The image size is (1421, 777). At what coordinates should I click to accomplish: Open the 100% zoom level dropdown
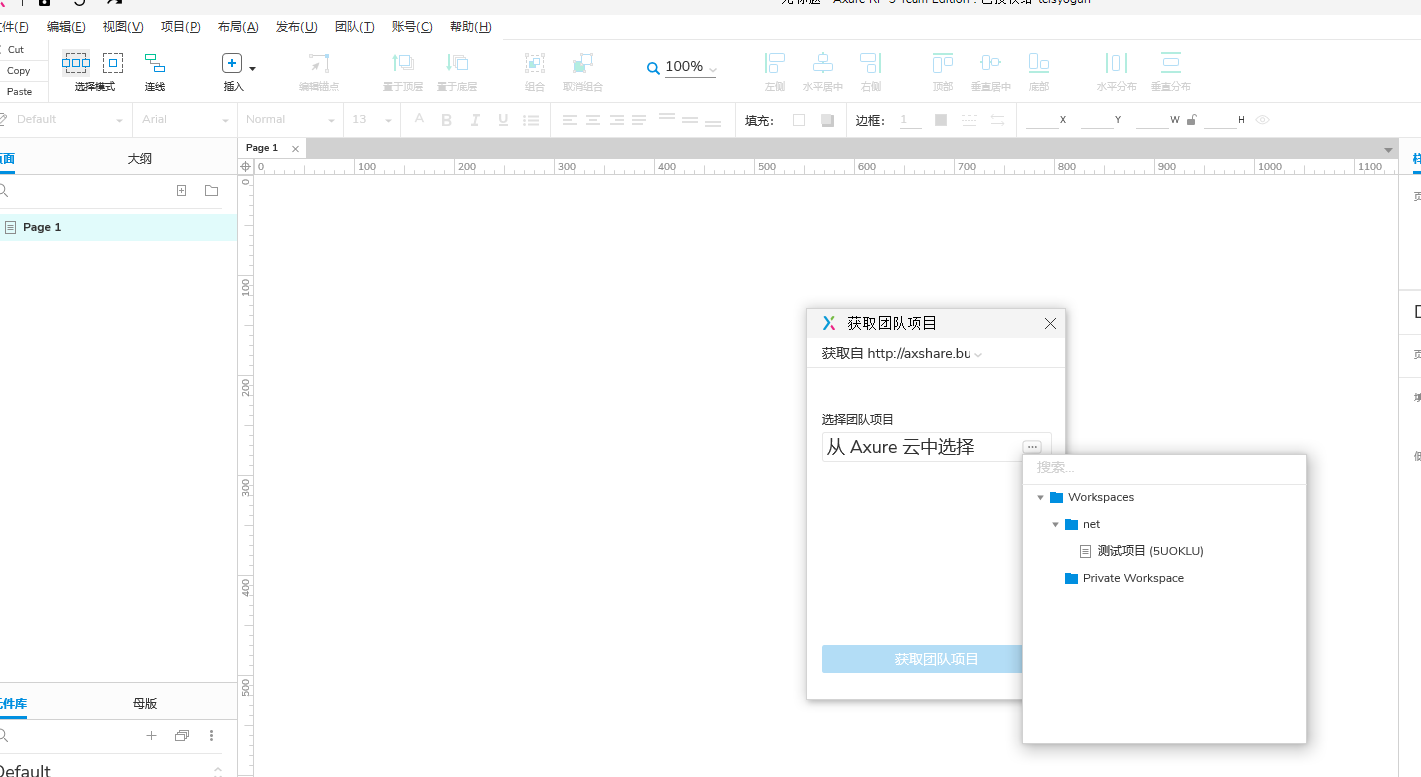coord(713,70)
